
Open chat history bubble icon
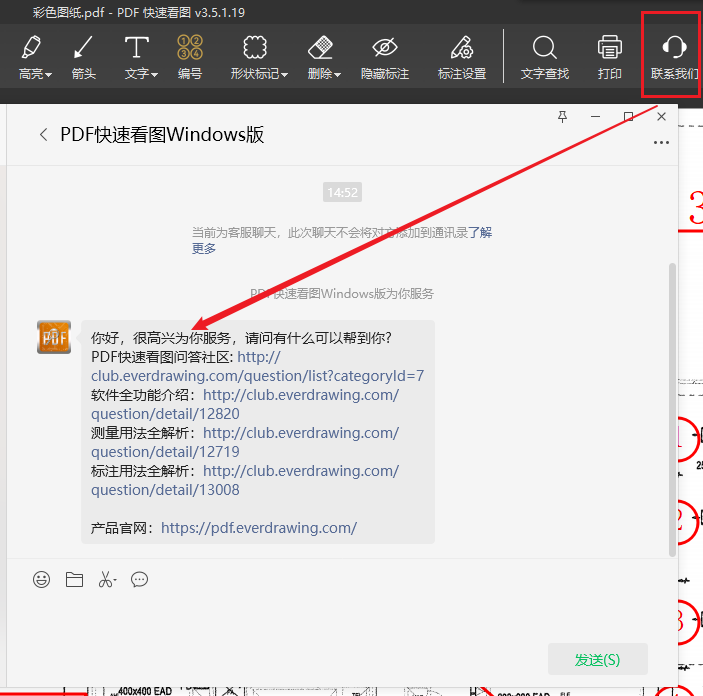point(139,579)
